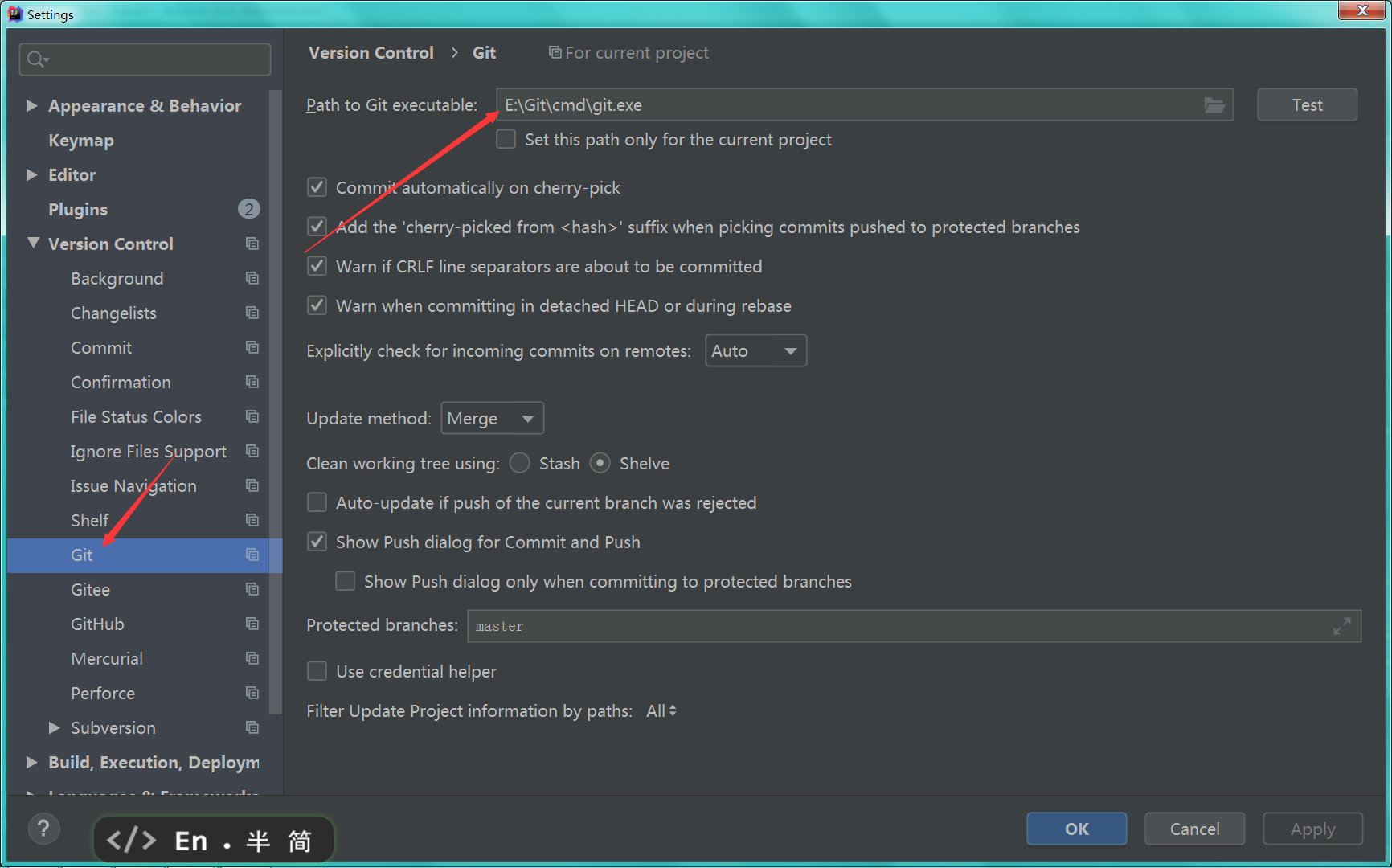Click the Plugins update count badge
The height and width of the screenshot is (868, 1392).
coord(249,209)
